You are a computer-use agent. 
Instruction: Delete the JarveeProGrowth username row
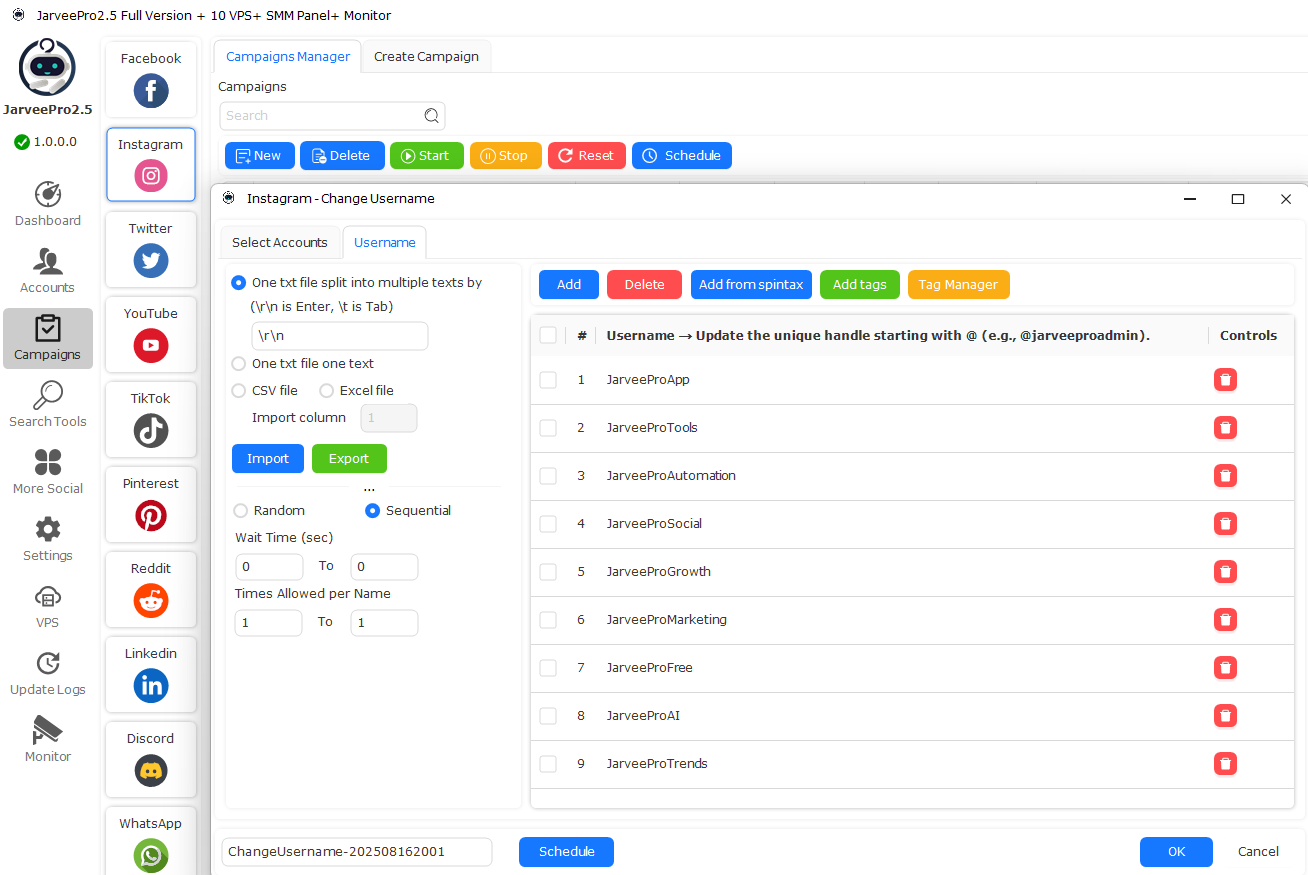1225,572
